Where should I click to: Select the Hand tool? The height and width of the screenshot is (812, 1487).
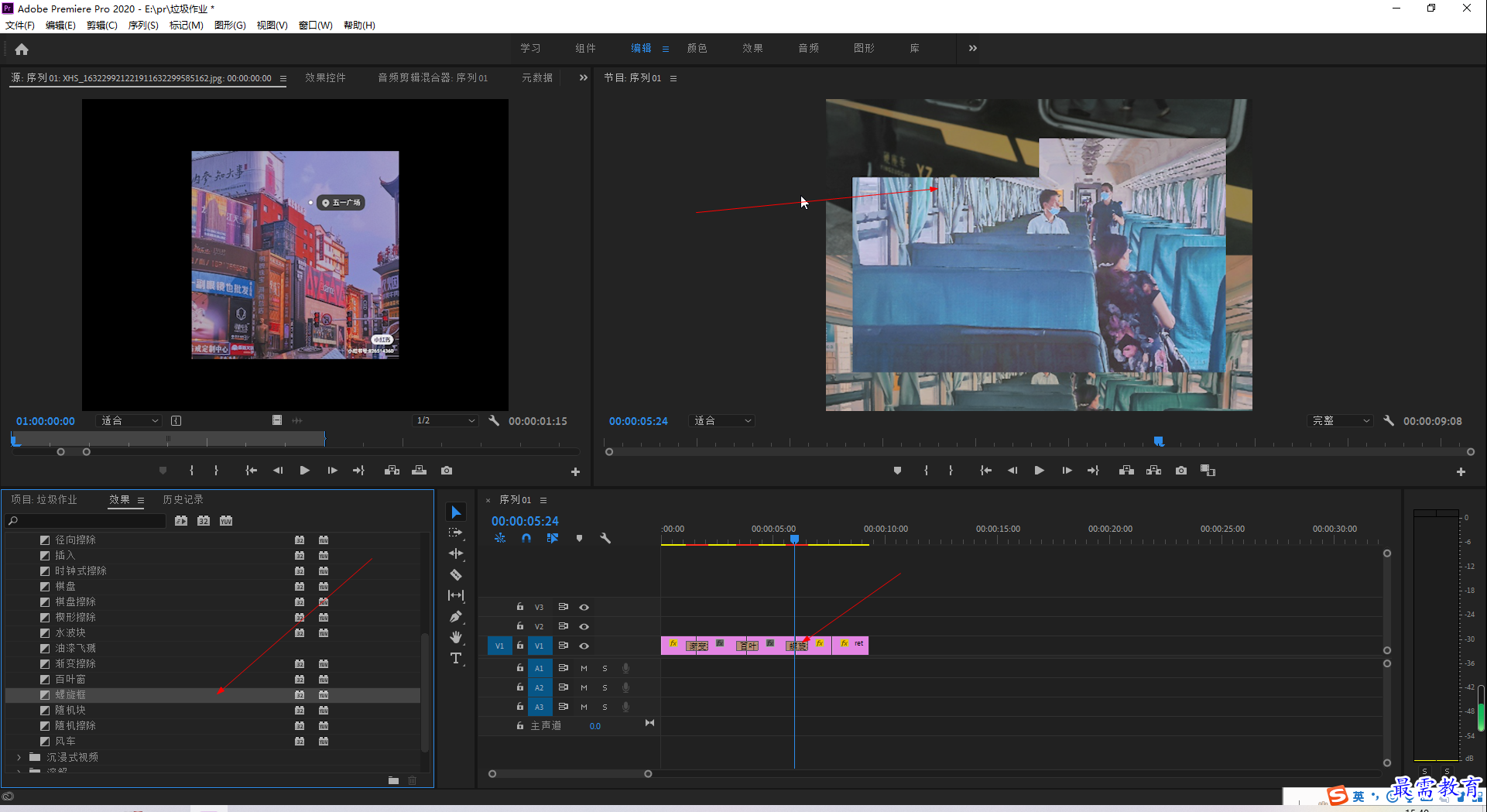click(x=456, y=637)
